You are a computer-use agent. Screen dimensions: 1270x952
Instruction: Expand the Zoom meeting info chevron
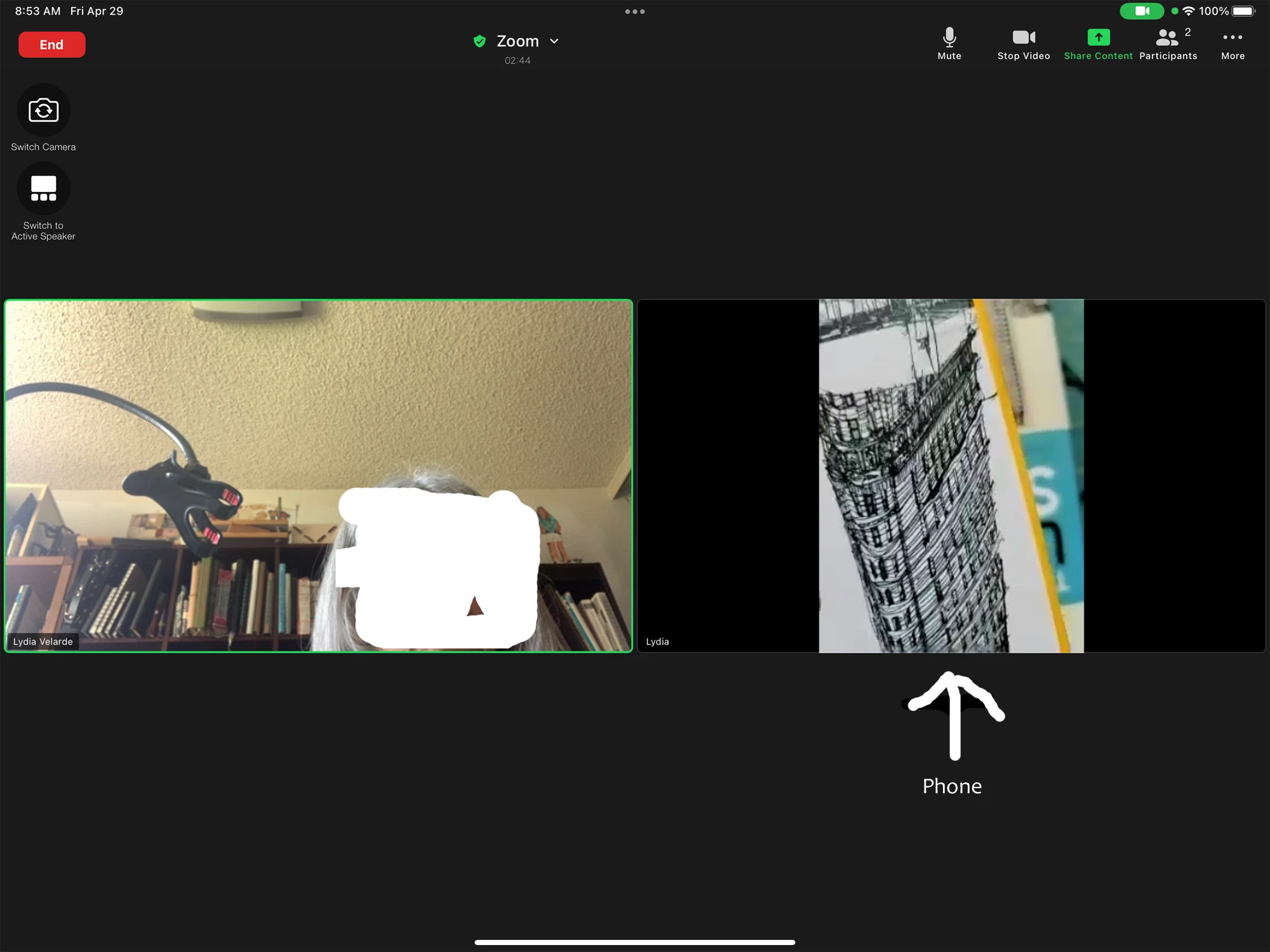(554, 41)
